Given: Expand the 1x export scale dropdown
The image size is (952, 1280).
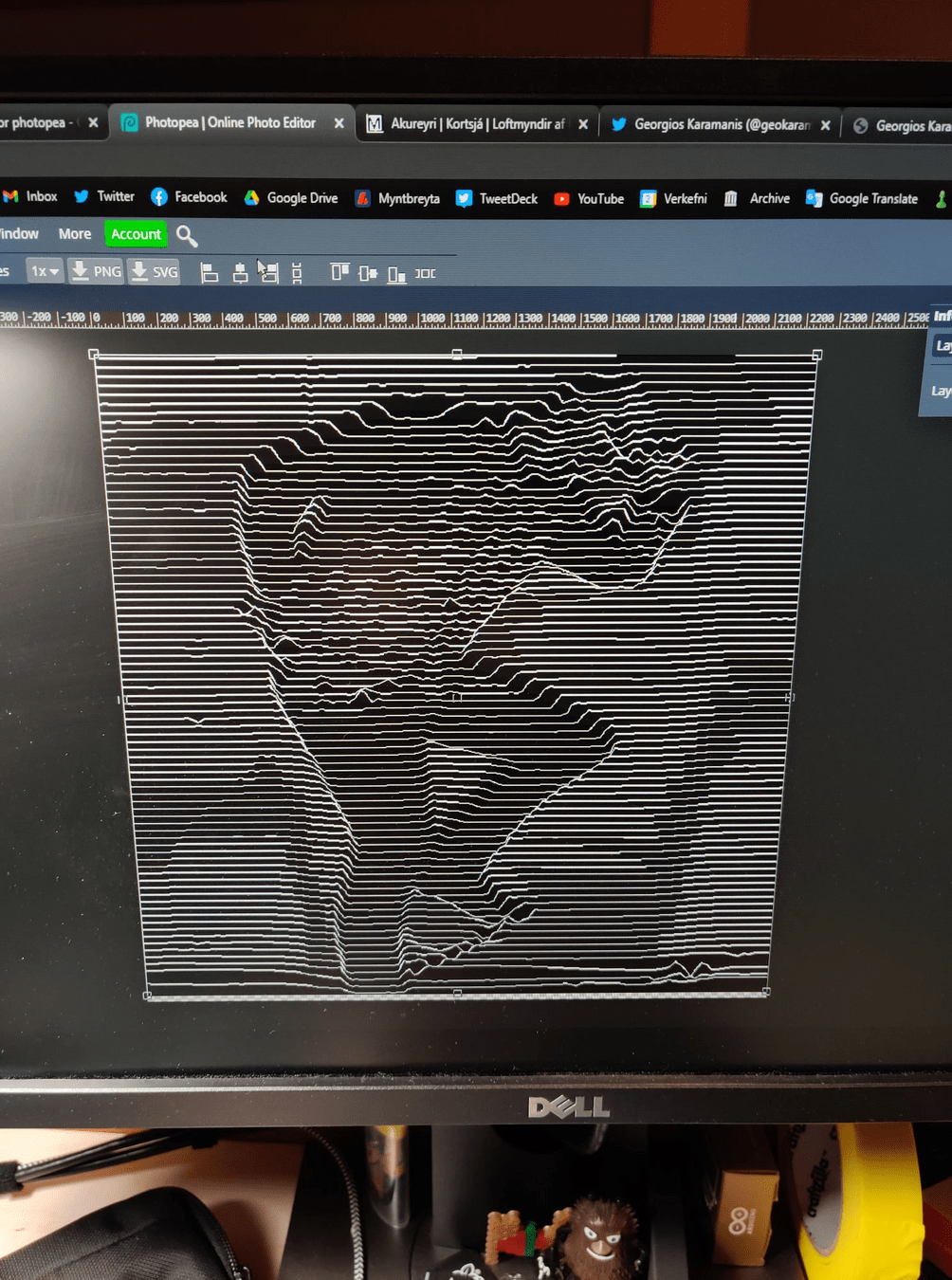Looking at the screenshot, I should pyautogui.click(x=45, y=271).
